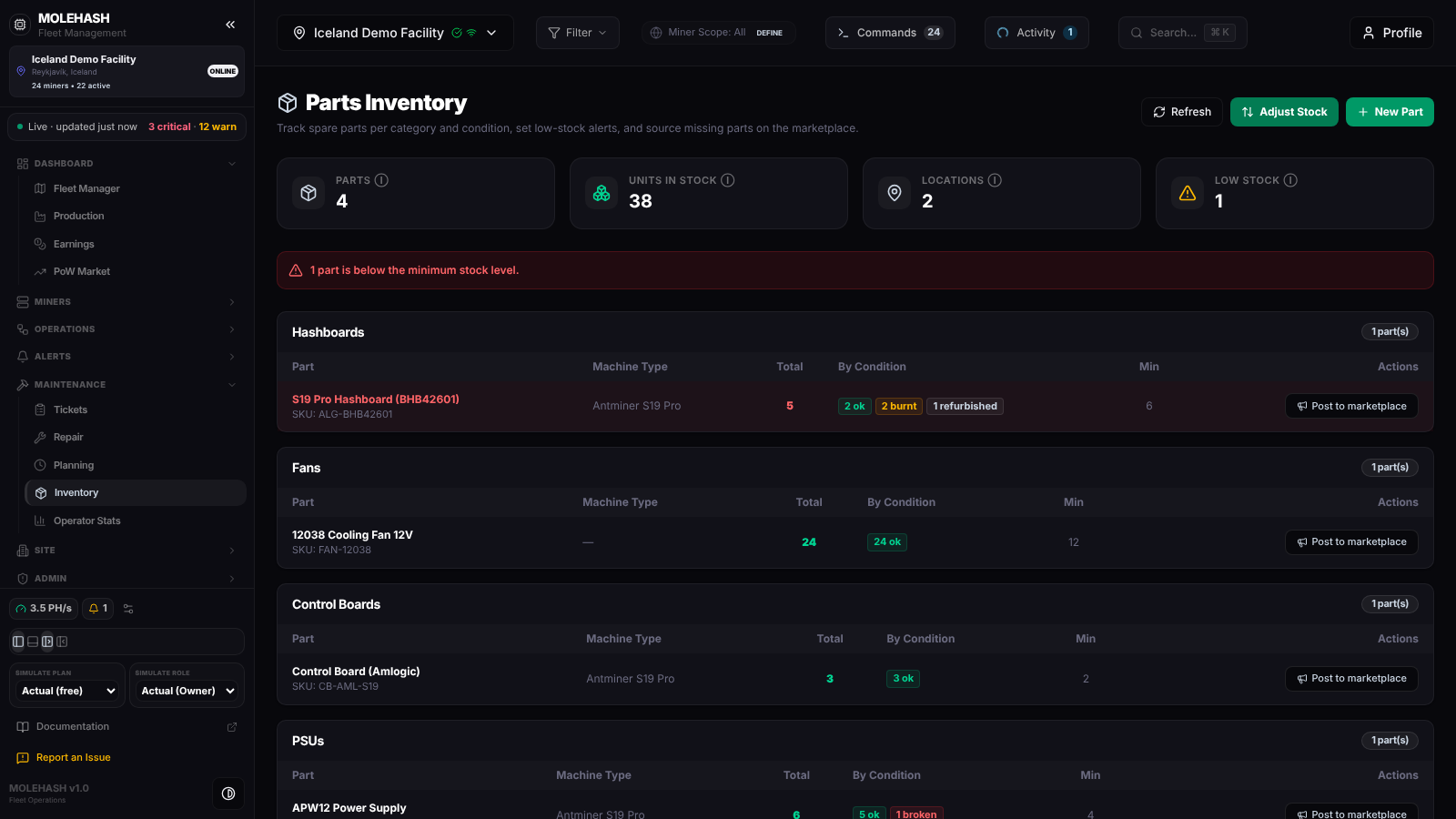Screen dimensions: 1456x819
Task: Open Operator Stats page
Action: click(x=135, y=521)
